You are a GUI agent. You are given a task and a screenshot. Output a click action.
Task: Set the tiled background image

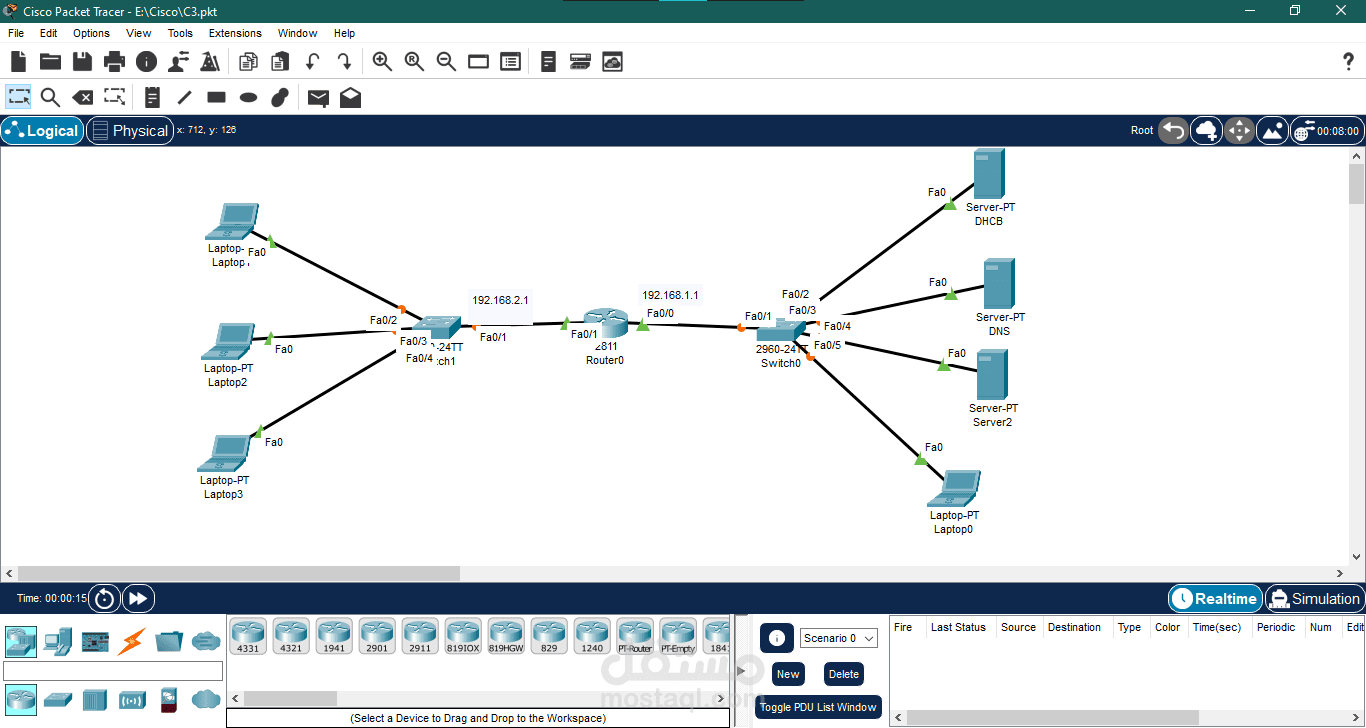point(1272,130)
